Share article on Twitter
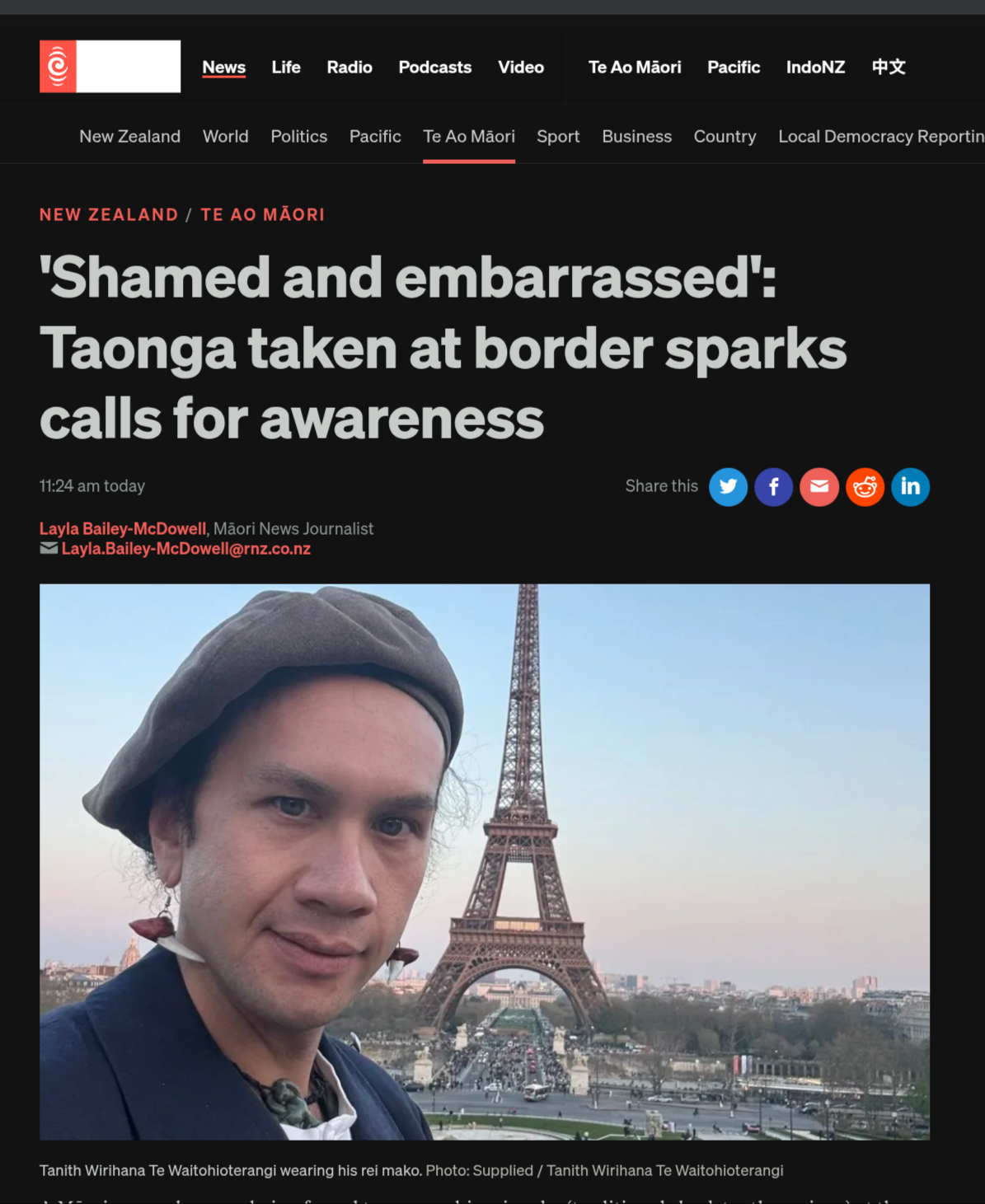The image size is (985, 1204). [728, 487]
